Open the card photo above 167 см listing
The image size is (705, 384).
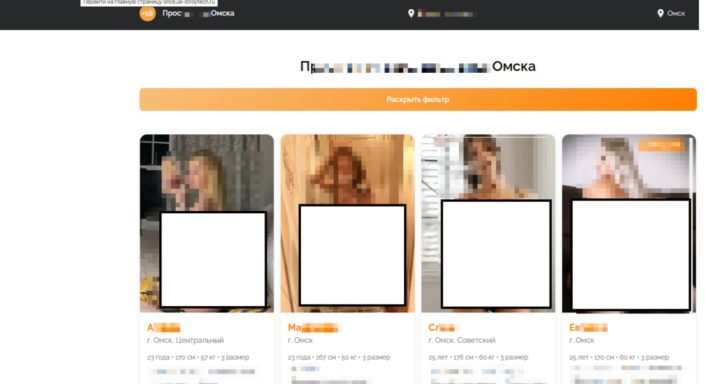[347, 223]
